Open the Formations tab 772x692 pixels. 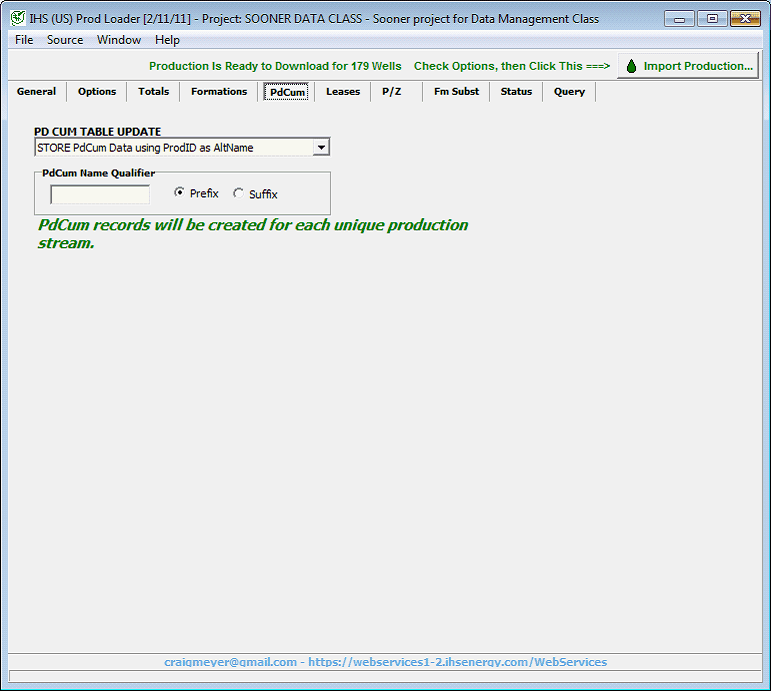[219, 92]
